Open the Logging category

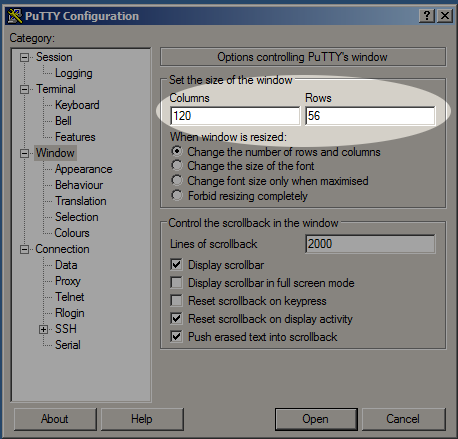74,73
